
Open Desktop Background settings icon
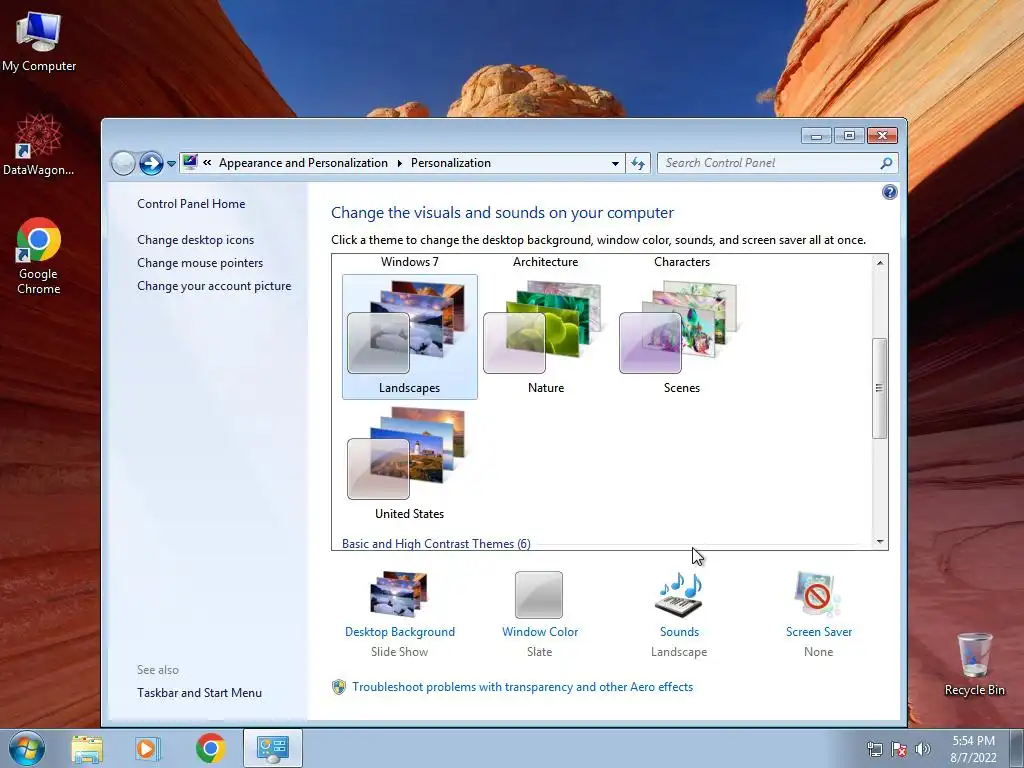[399, 594]
